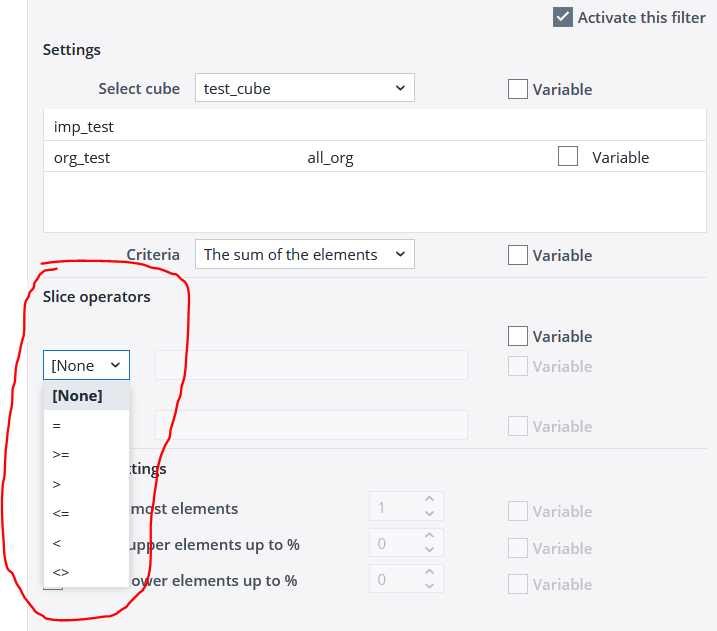717x631 pixels.
Task: Open the Select cube dropdown
Action: click(x=304, y=88)
